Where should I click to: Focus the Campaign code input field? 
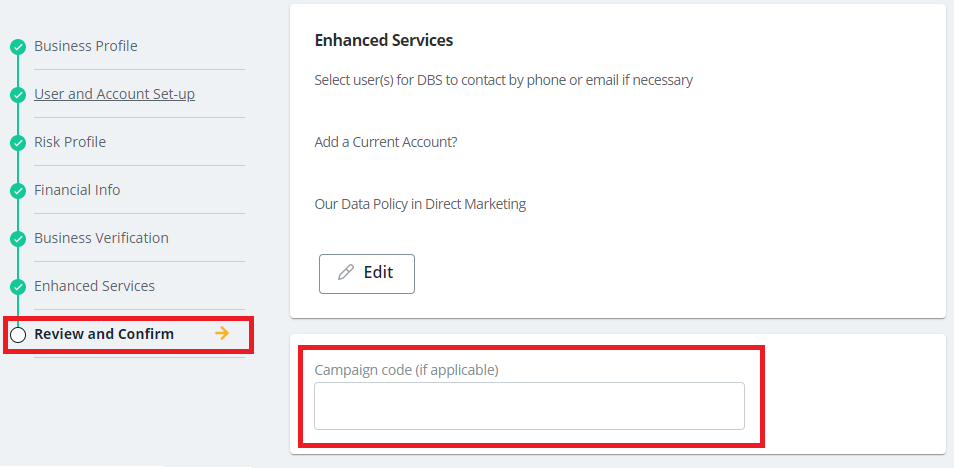[x=529, y=406]
